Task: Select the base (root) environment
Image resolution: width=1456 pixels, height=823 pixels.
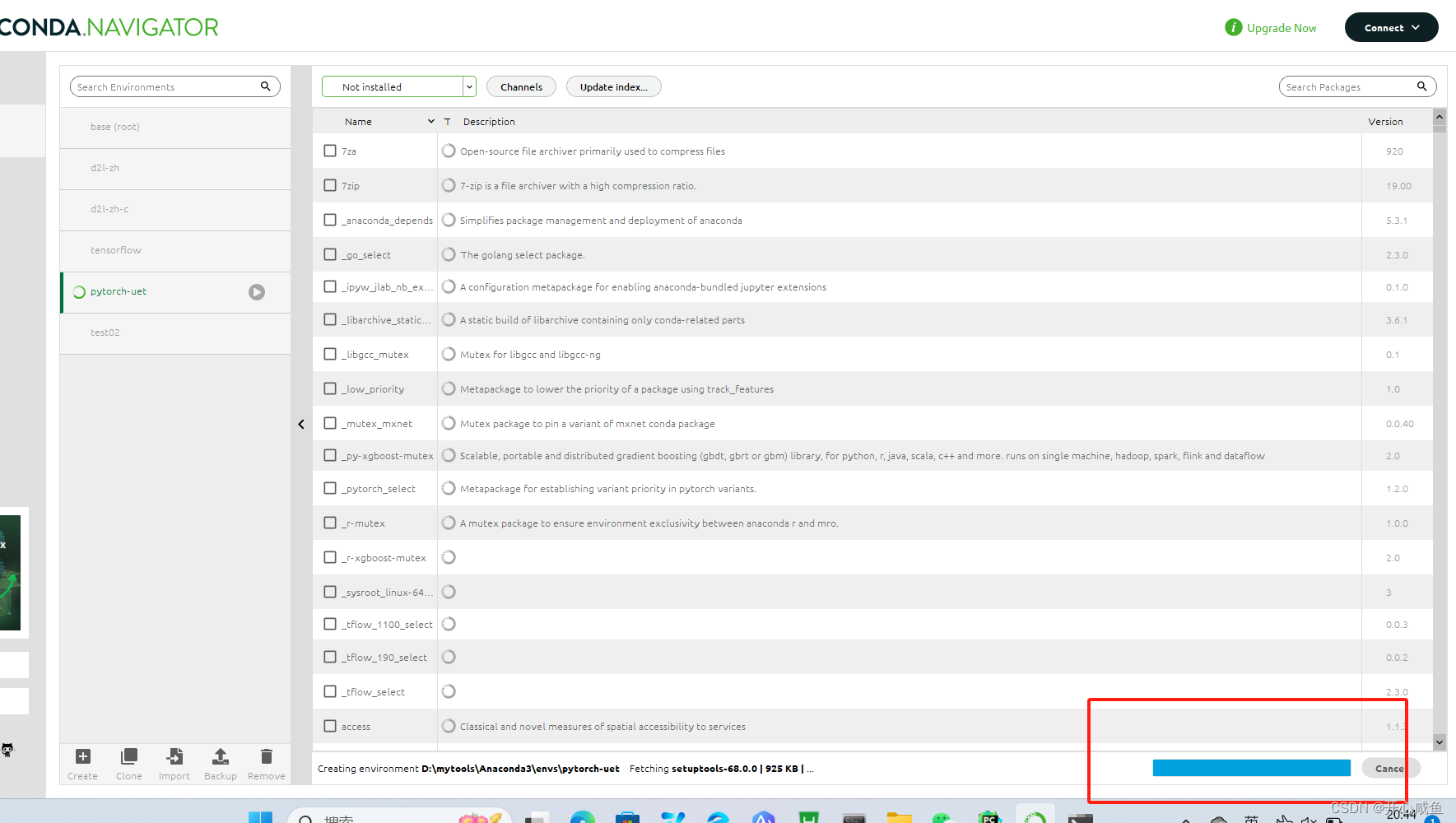Action: click(175, 127)
